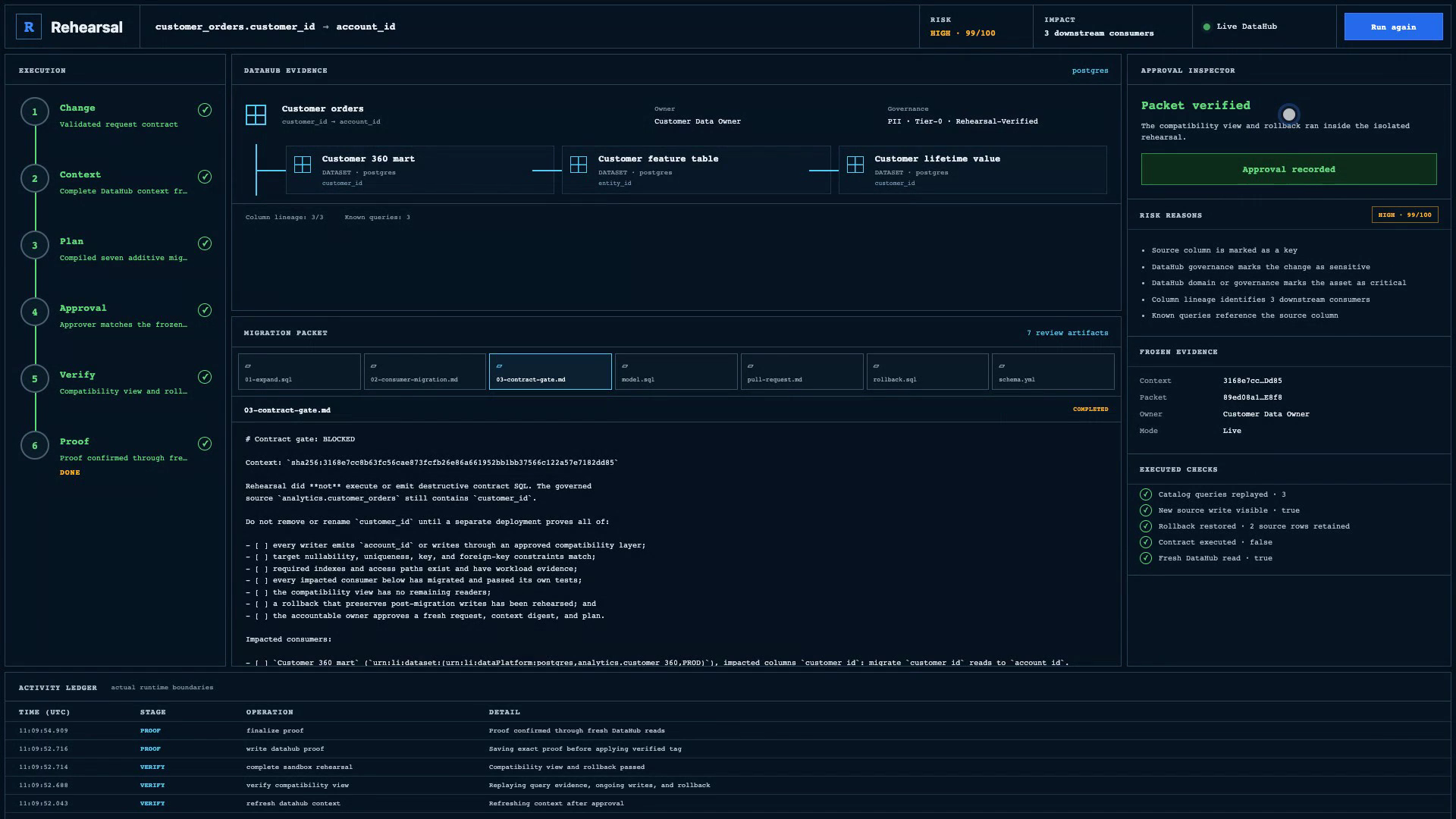Click the green Live DataHub status dot
The image size is (1456, 819).
pos(1207,27)
